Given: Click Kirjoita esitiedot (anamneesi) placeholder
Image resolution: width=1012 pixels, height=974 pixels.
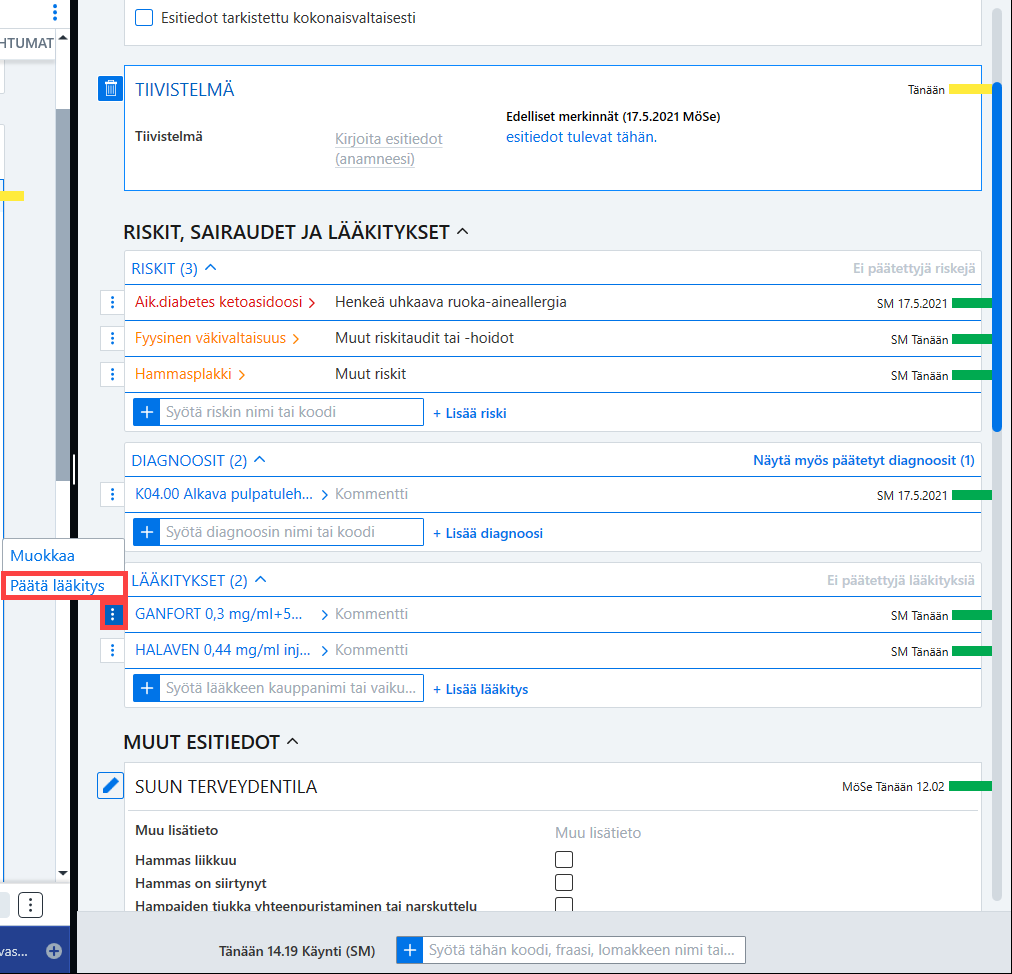Looking at the screenshot, I should click(x=389, y=148).
